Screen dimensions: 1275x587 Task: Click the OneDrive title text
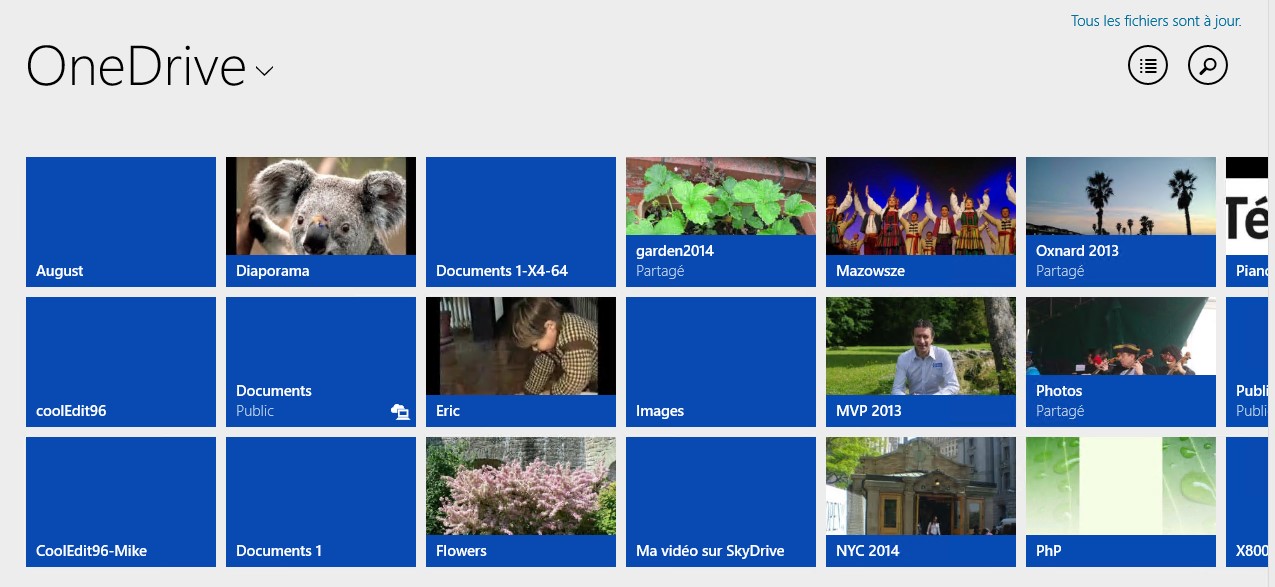(136, 66)
